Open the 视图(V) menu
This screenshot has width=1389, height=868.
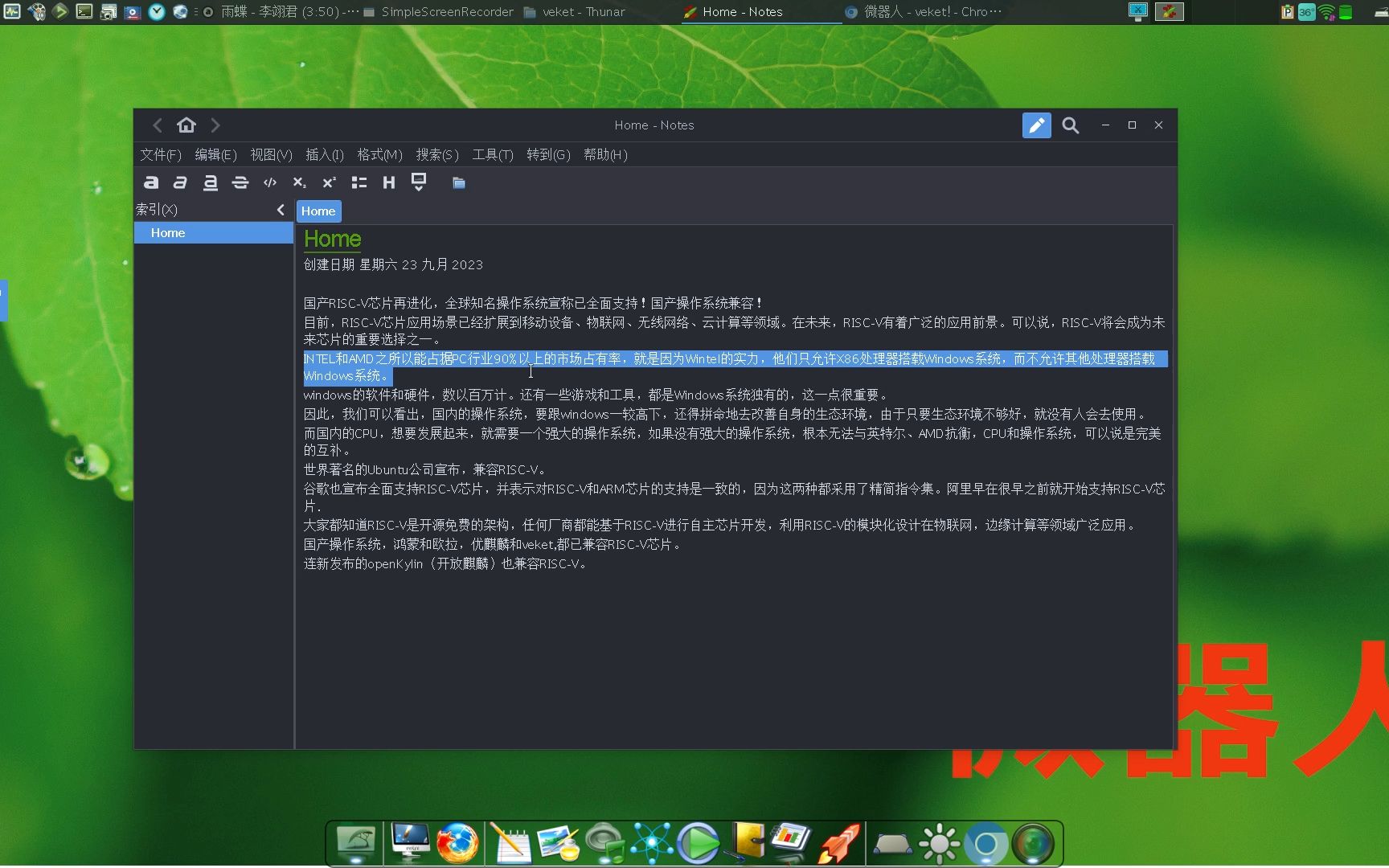coord(271,154)
